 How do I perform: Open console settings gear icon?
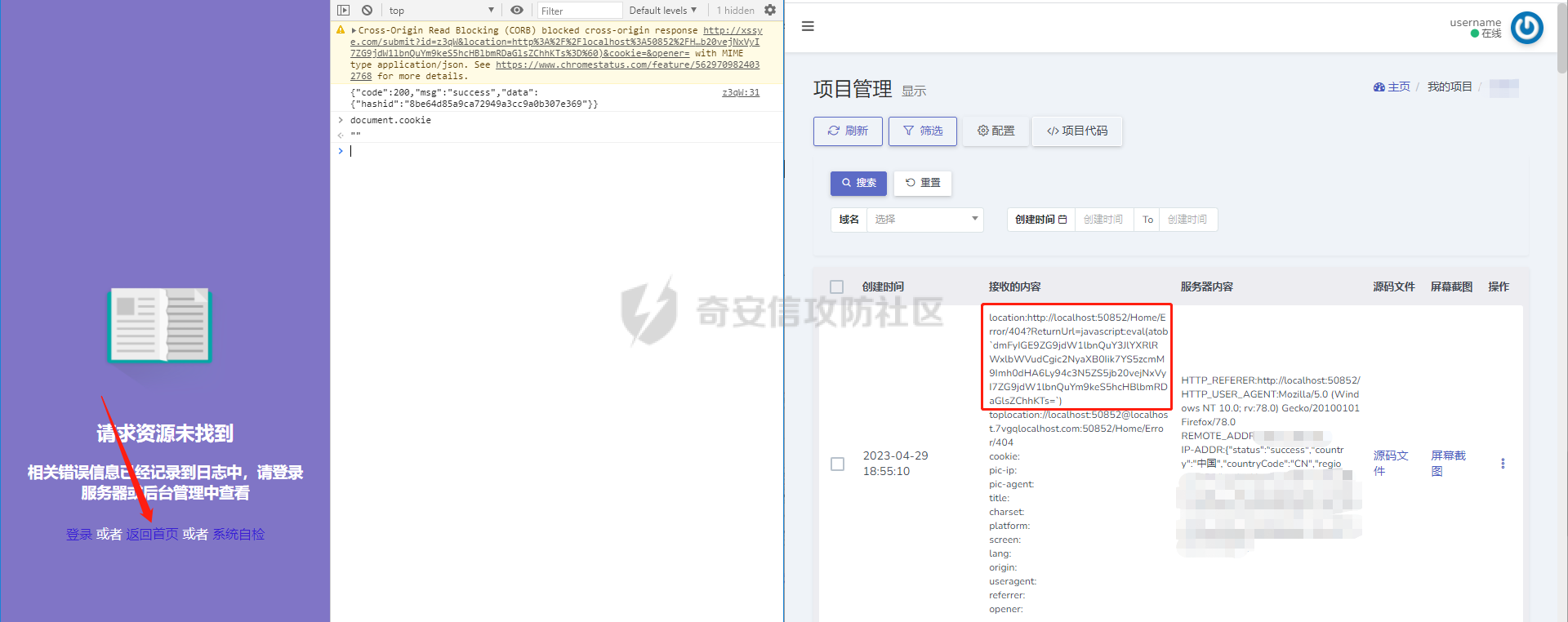[x=770, y=11]
